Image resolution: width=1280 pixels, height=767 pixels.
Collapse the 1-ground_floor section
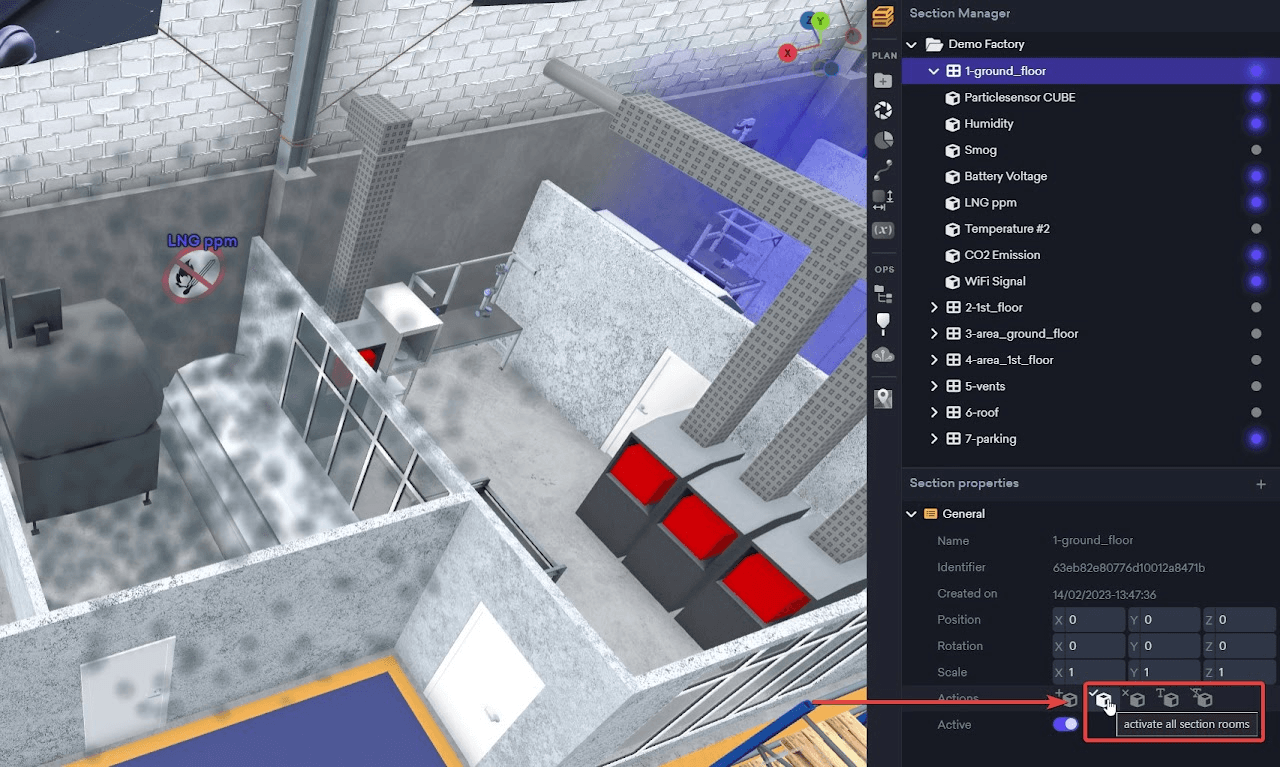click(x=934, y=71)
